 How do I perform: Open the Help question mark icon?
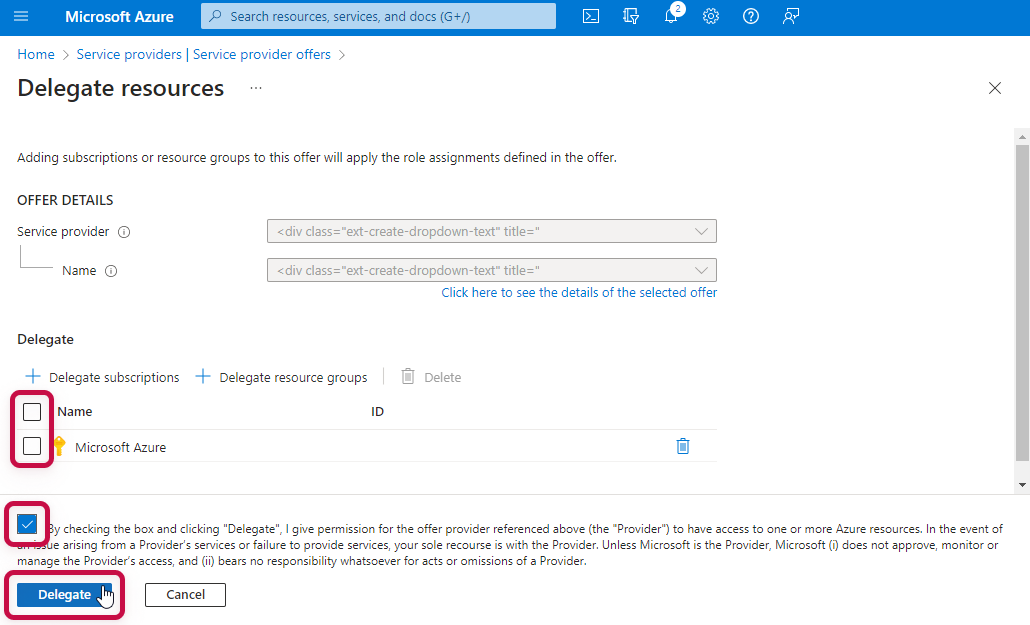click(x=751, y=16)
